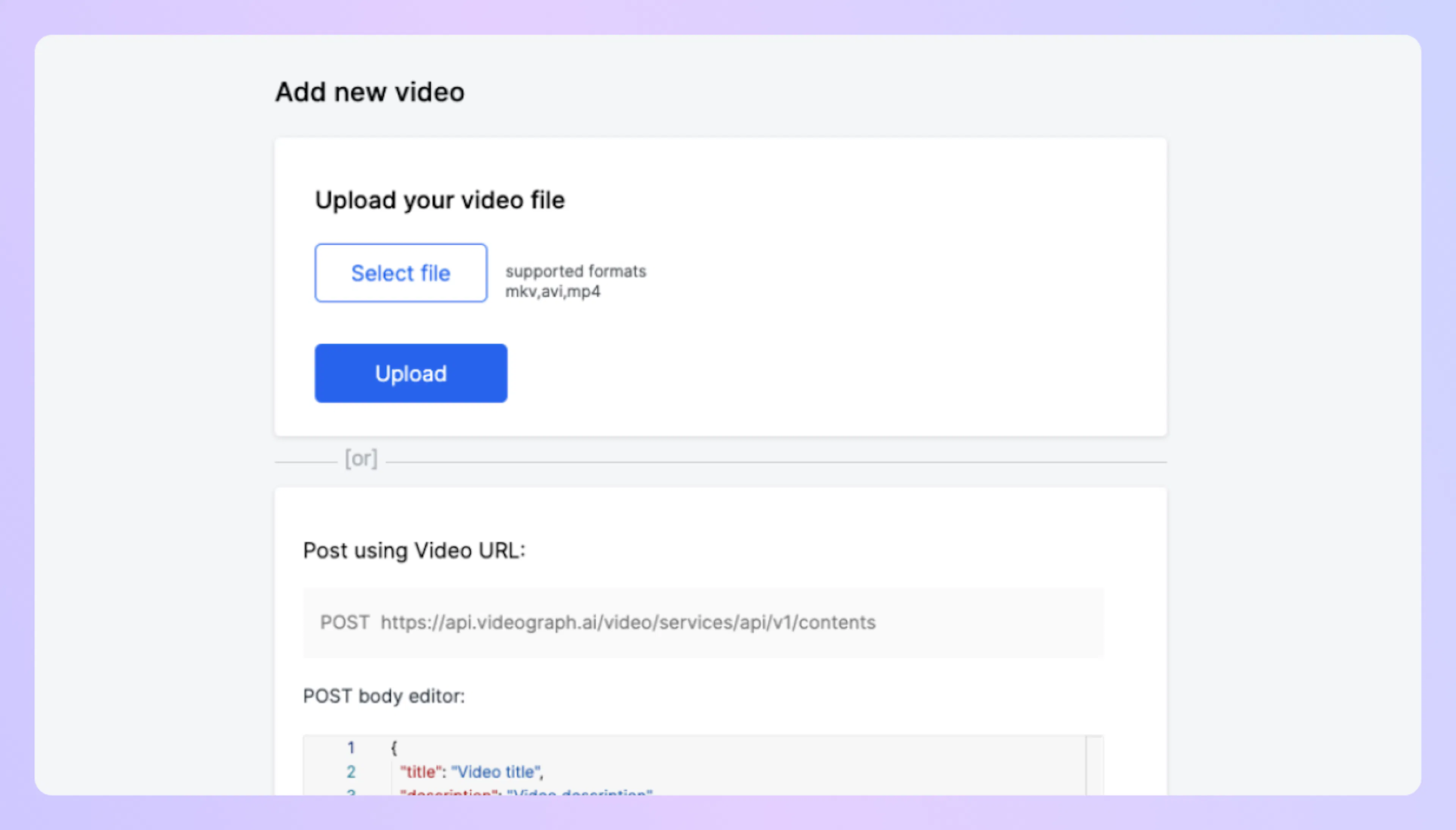The width and height of the screenshot is (1456, 830).
Task: Click line number 1 in editor
Action: [351, 747]
